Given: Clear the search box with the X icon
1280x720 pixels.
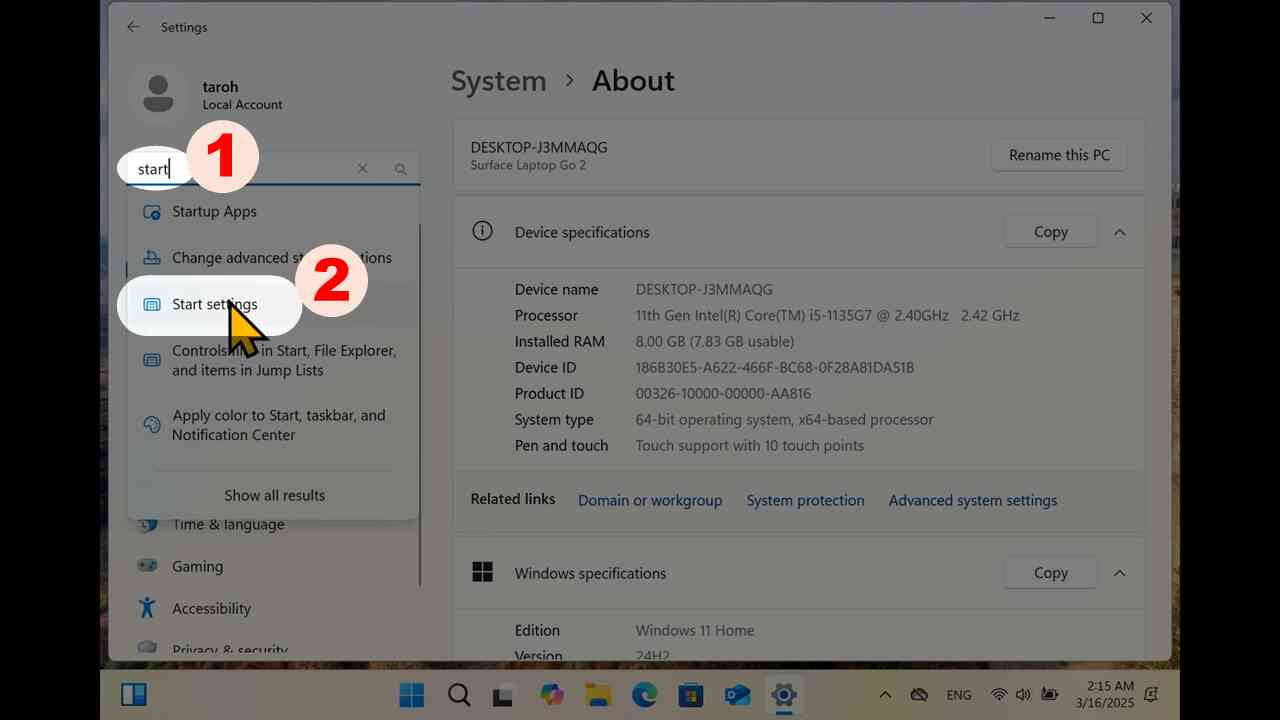Looking at the screenshot, I should click(x=363, y=169).
